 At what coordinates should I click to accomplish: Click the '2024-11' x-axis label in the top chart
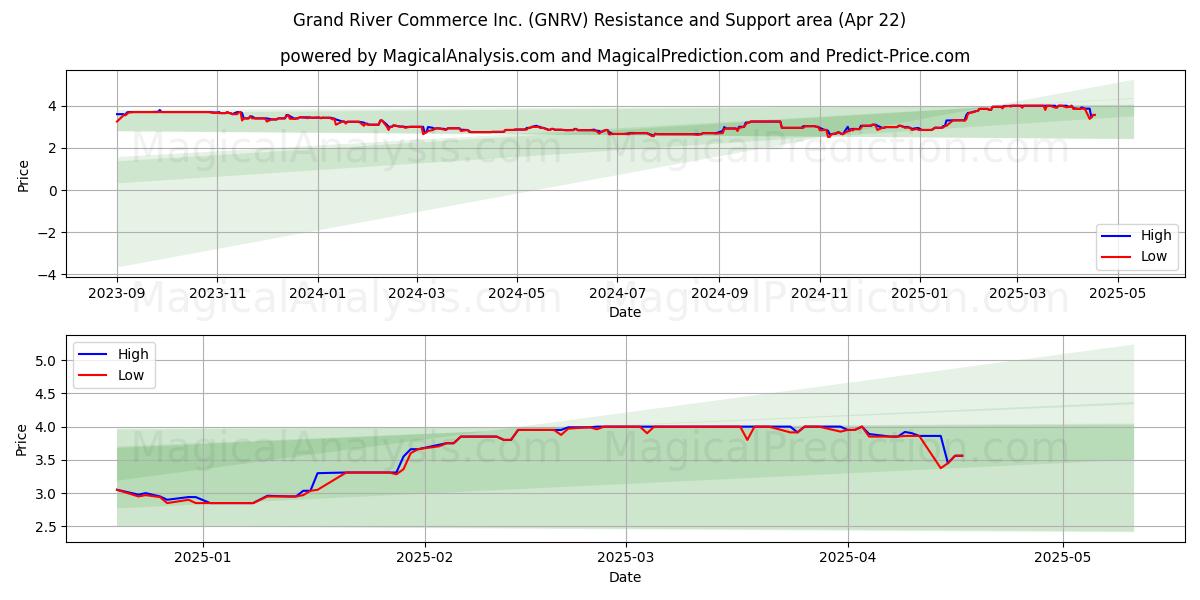click(x=819, y=294)
